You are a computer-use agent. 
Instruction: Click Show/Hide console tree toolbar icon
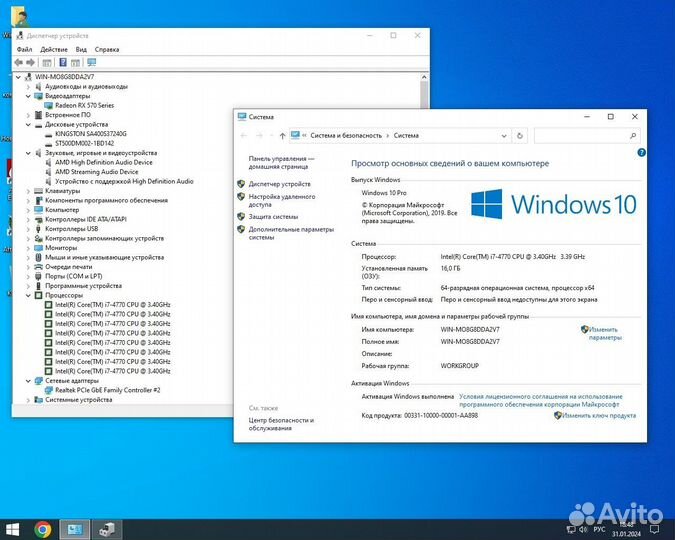point(47,63)
